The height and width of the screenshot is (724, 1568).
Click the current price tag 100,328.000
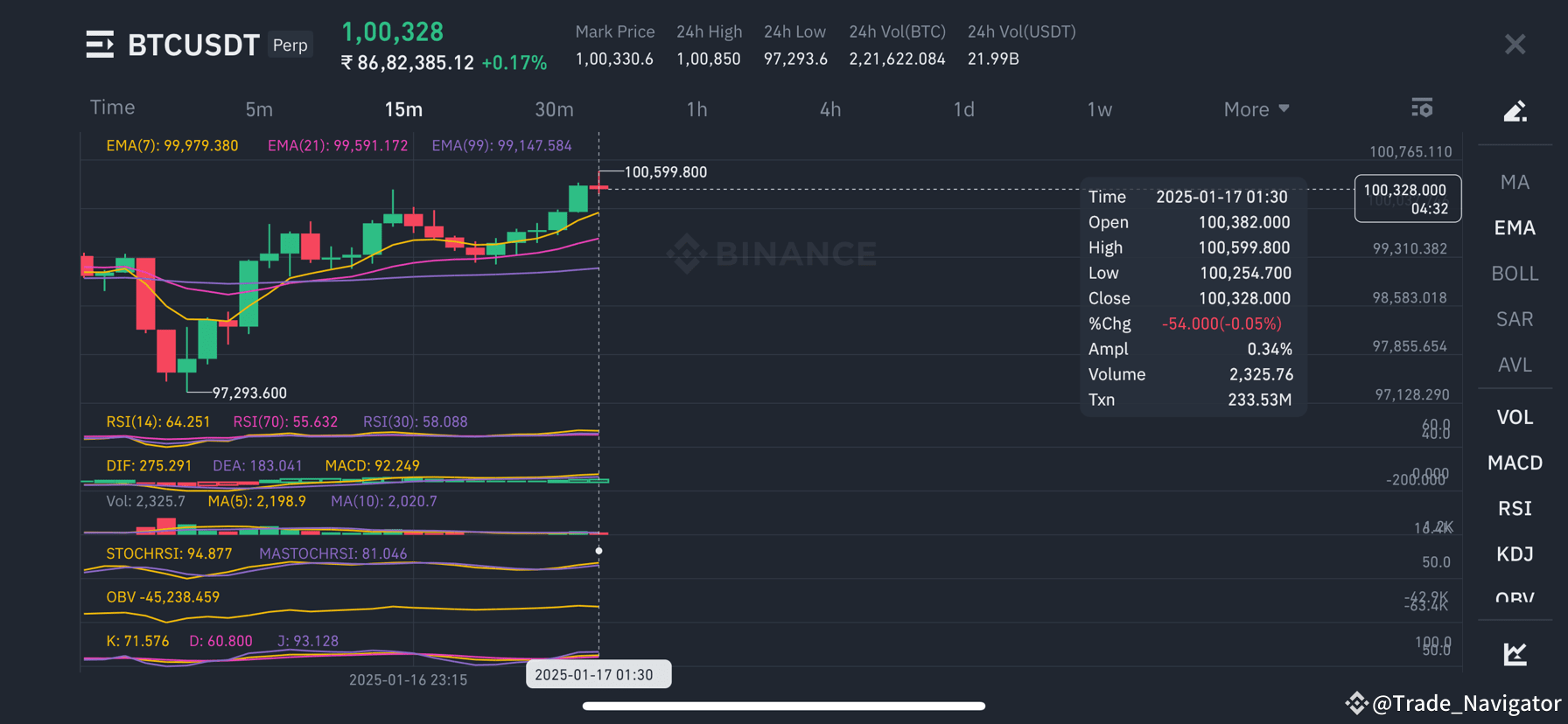tap(1408, 198)
